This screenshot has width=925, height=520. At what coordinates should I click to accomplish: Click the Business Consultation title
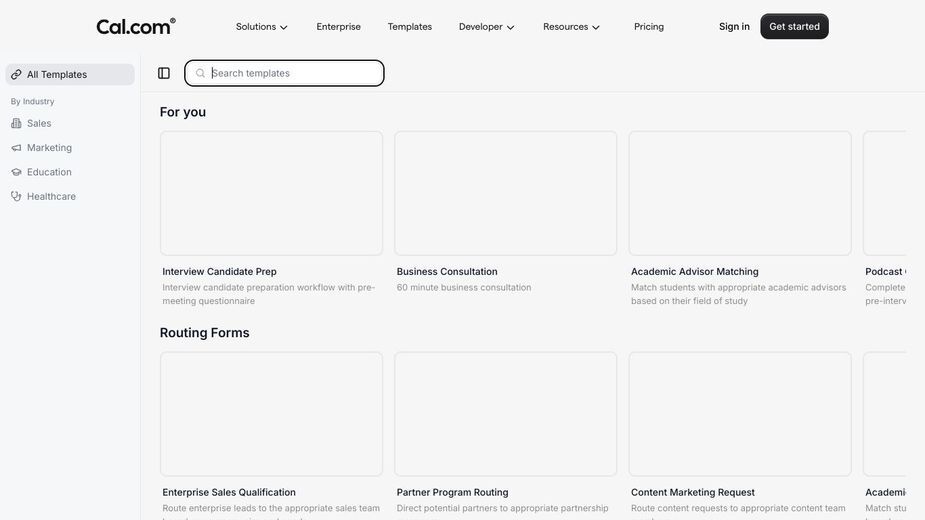click(x=447, y=272)
